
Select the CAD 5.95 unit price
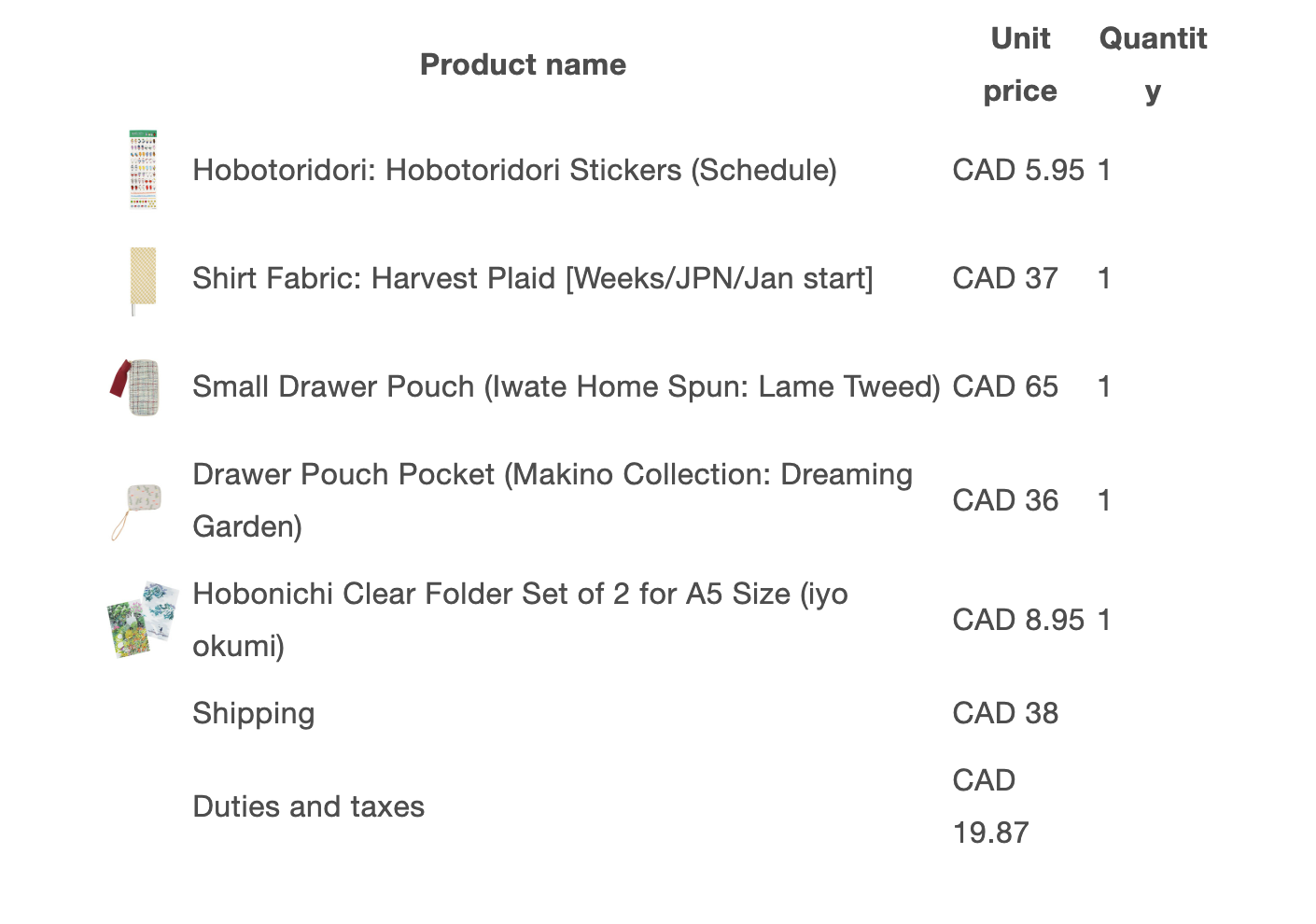pyautogui.click(x=1018, y=170)
